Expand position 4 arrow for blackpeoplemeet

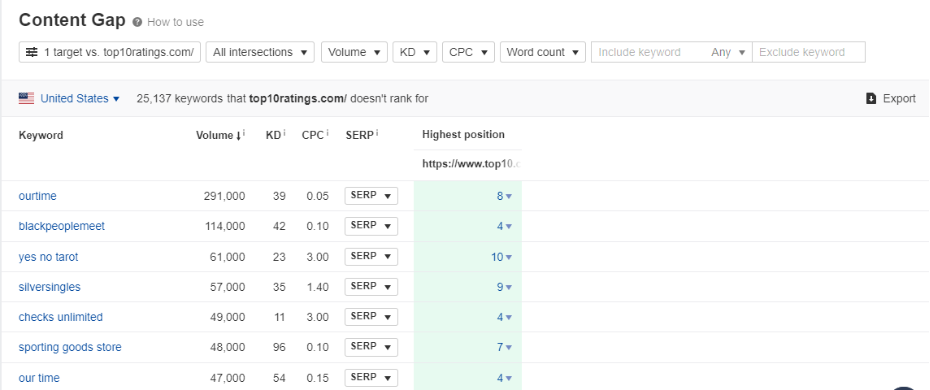point(509,226)
